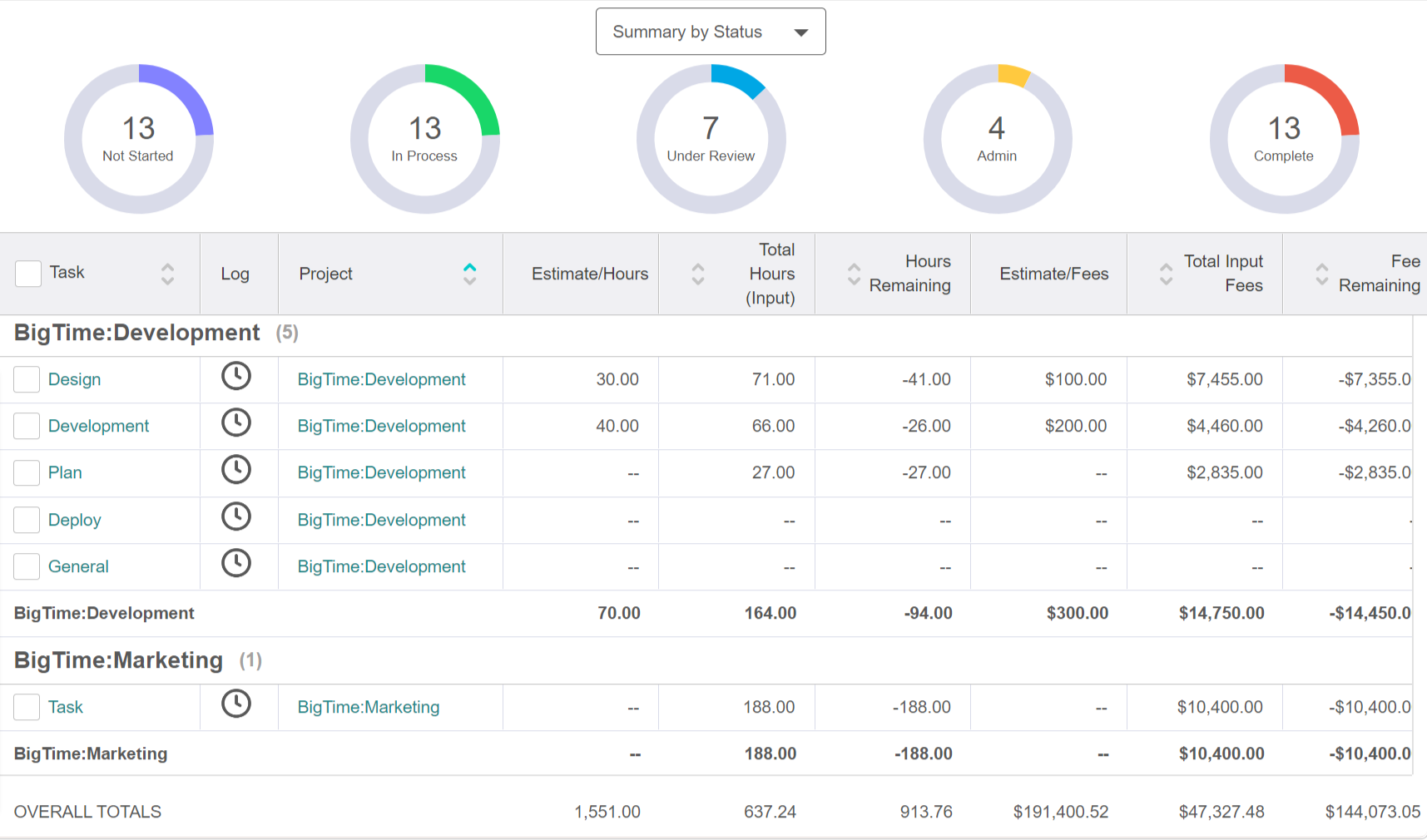Viewport: 1427px width, 840px height.
Task: Check the select-all Task header checkbox
Action: pos(28,274)
